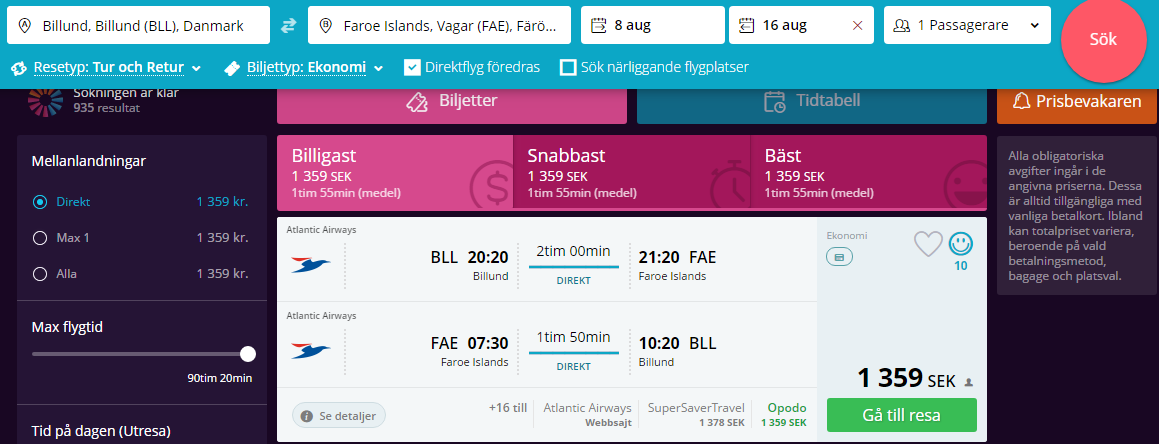Click the Gå till resa button
1159x444 pixels.
coord(901,415)
